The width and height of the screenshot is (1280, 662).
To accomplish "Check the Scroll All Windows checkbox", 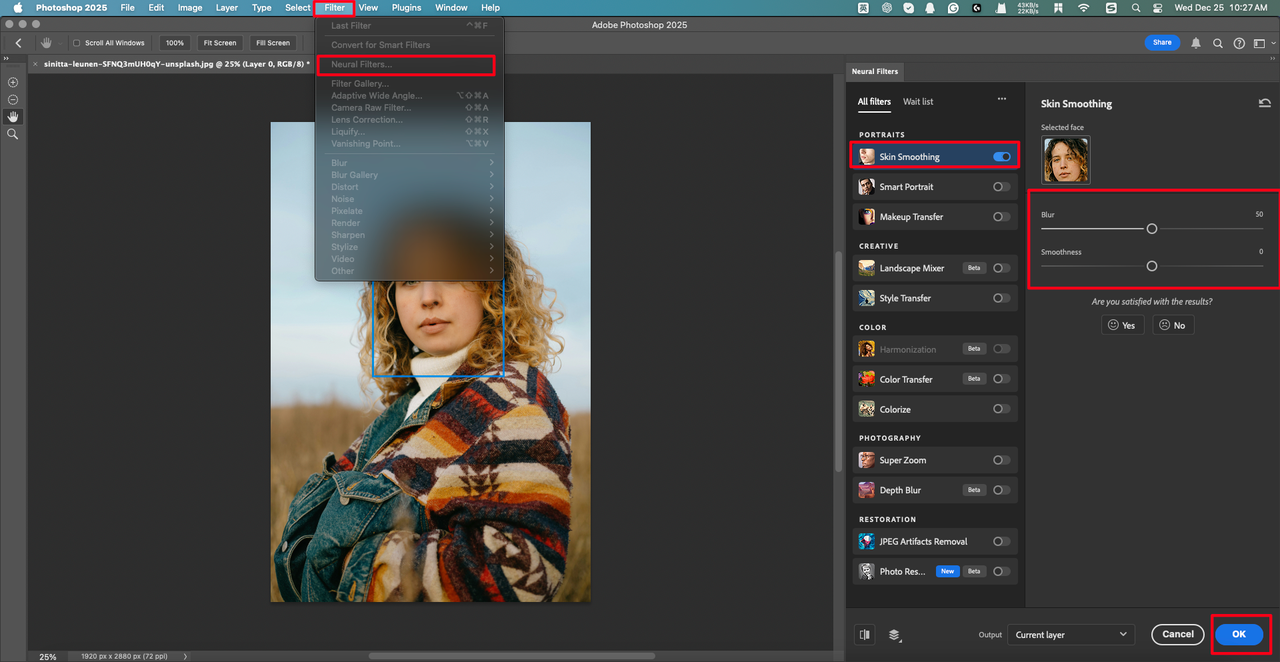I will pos(77,43).
